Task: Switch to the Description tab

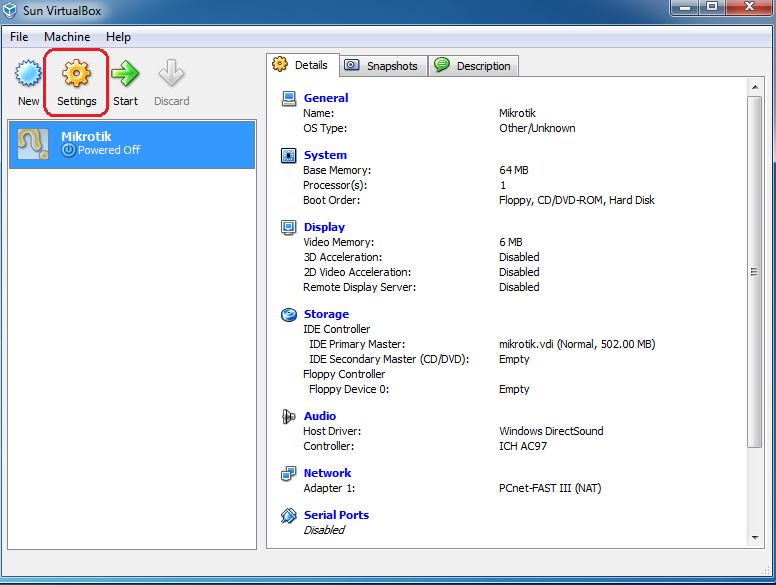Action: (474, 66)
